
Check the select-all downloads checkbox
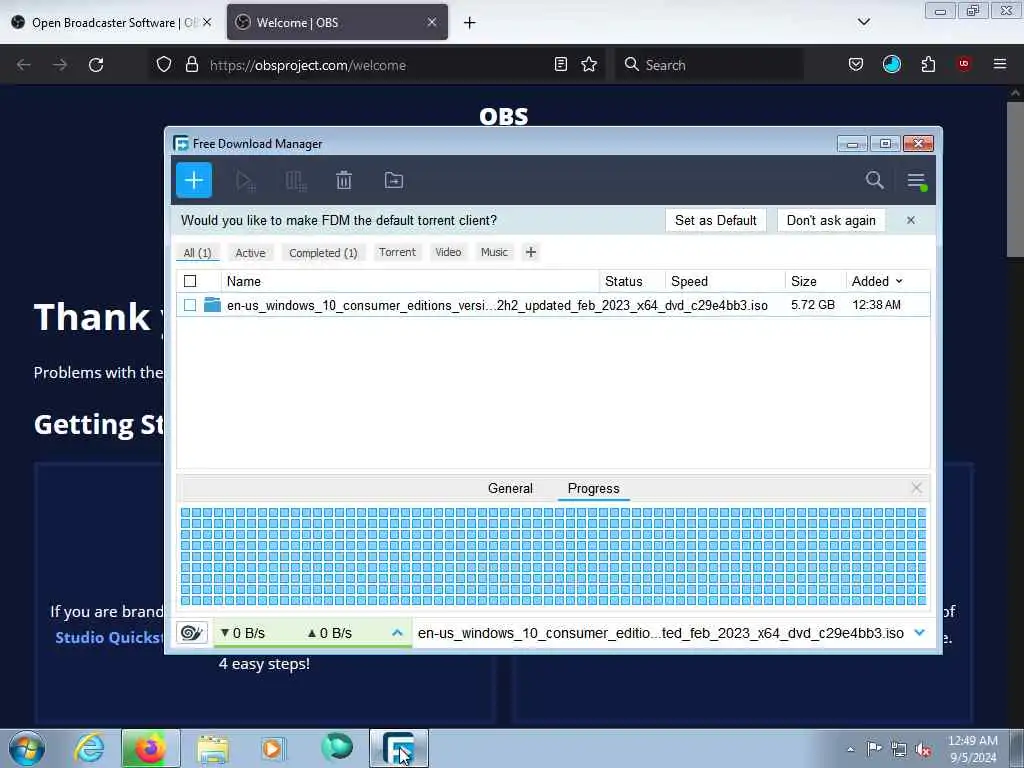point(190,281)
